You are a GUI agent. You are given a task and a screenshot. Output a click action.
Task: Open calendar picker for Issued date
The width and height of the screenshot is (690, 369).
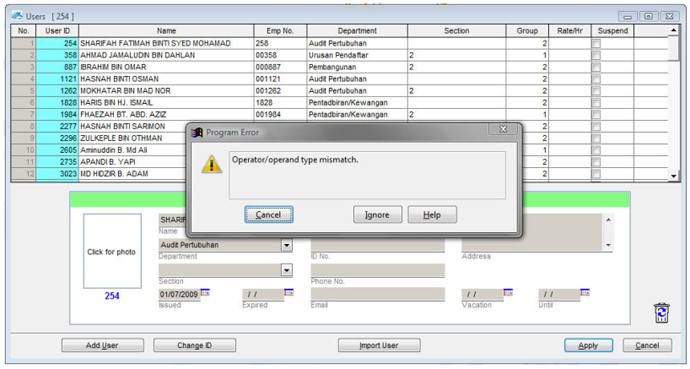pyautogui.click(x=205, y=292)
